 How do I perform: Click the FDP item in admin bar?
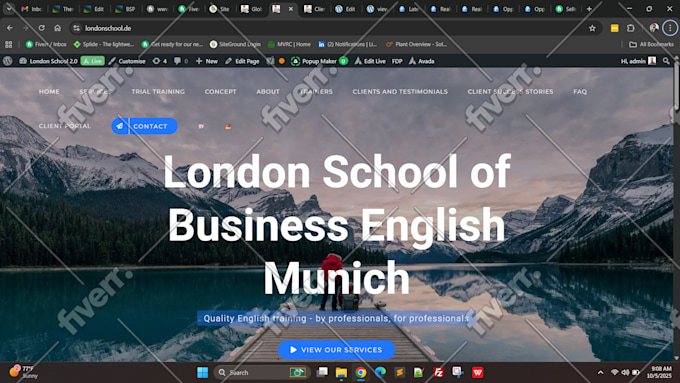397,61
